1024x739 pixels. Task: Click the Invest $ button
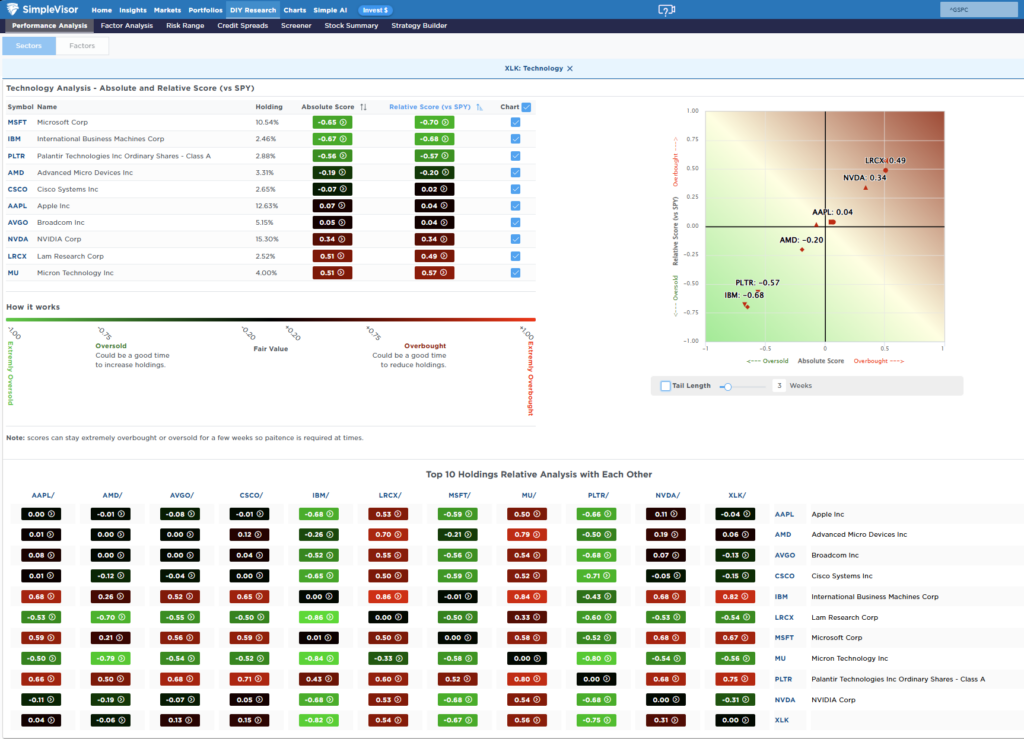pyautogui.click(x=375, y=10)
